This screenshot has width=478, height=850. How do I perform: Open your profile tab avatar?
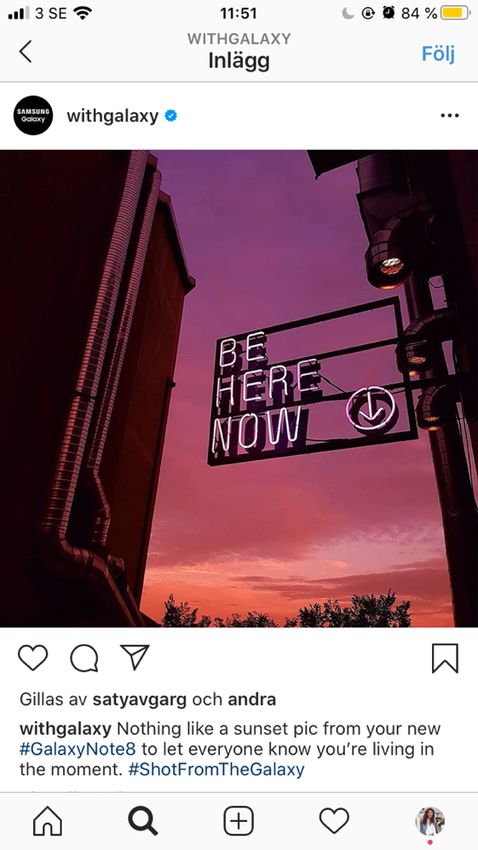(430, 822)
